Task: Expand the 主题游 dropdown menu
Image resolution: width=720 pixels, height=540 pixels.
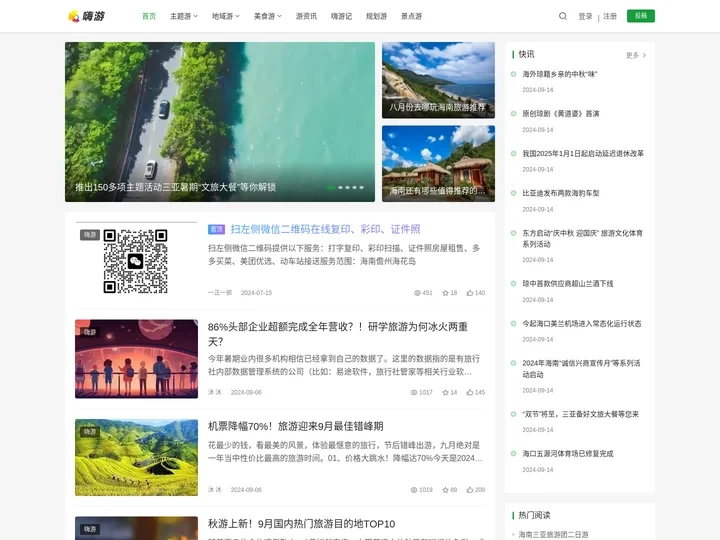Action: click(x=184, y=16)
